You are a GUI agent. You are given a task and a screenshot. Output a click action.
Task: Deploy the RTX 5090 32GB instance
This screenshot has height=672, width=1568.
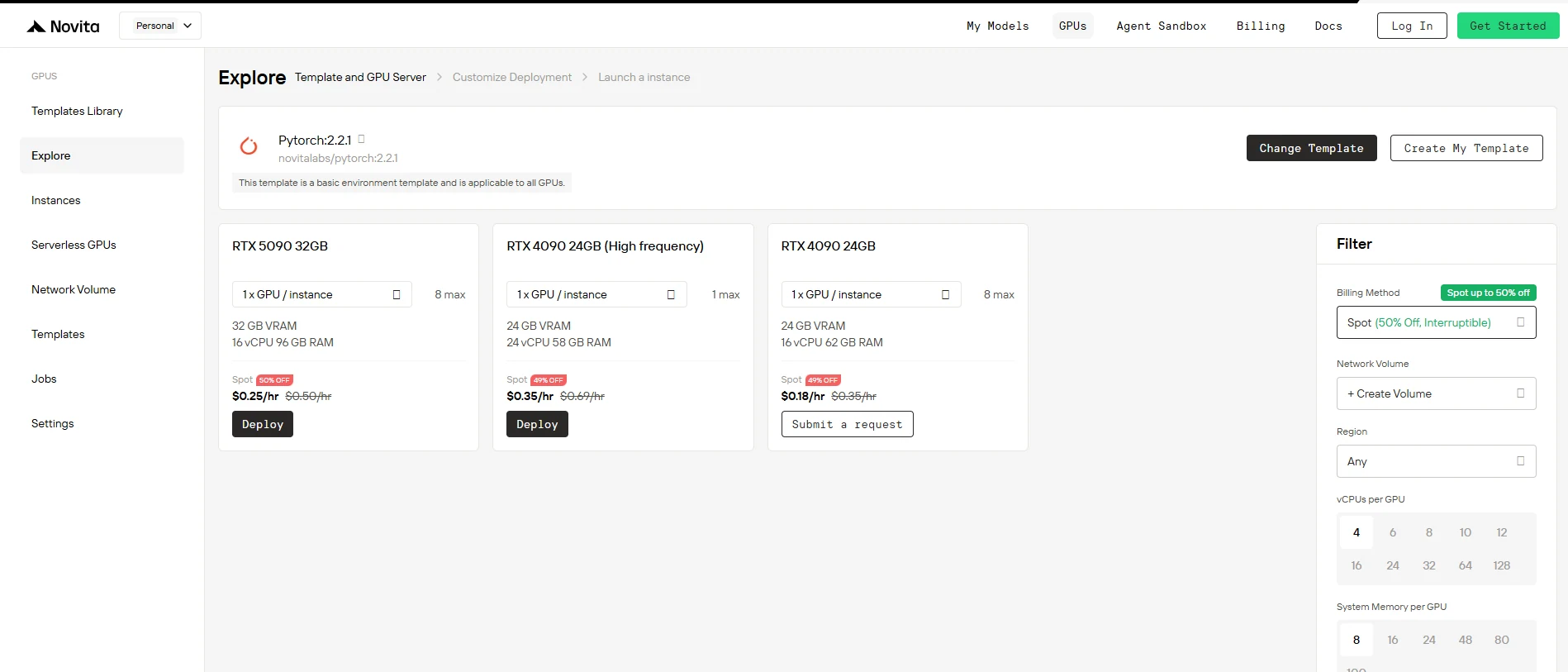click(x=263, y=424)
